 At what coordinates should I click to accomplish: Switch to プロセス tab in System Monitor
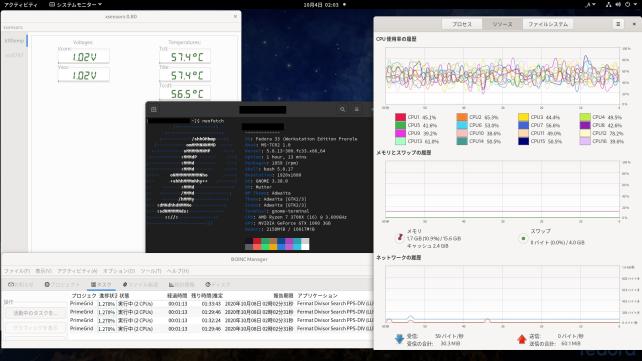click(462, 24)
